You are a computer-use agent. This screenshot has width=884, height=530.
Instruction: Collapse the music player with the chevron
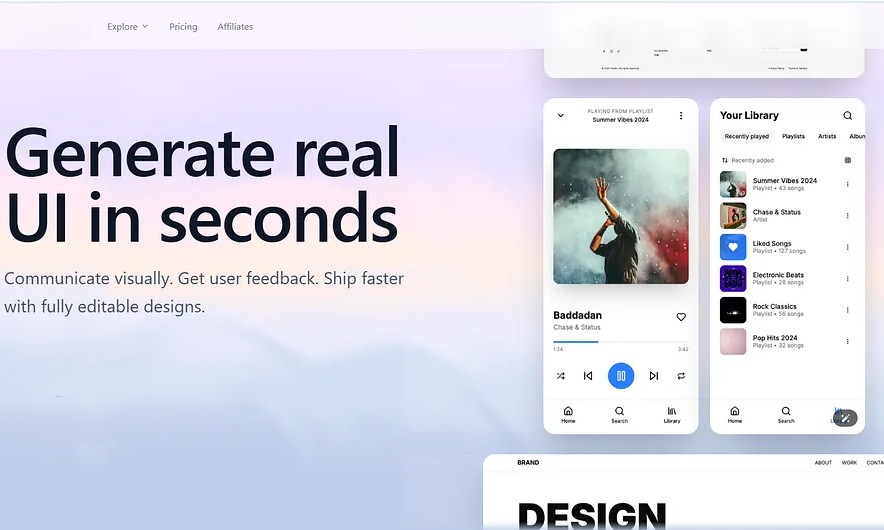pyautogui.click(x=560, y=116)
